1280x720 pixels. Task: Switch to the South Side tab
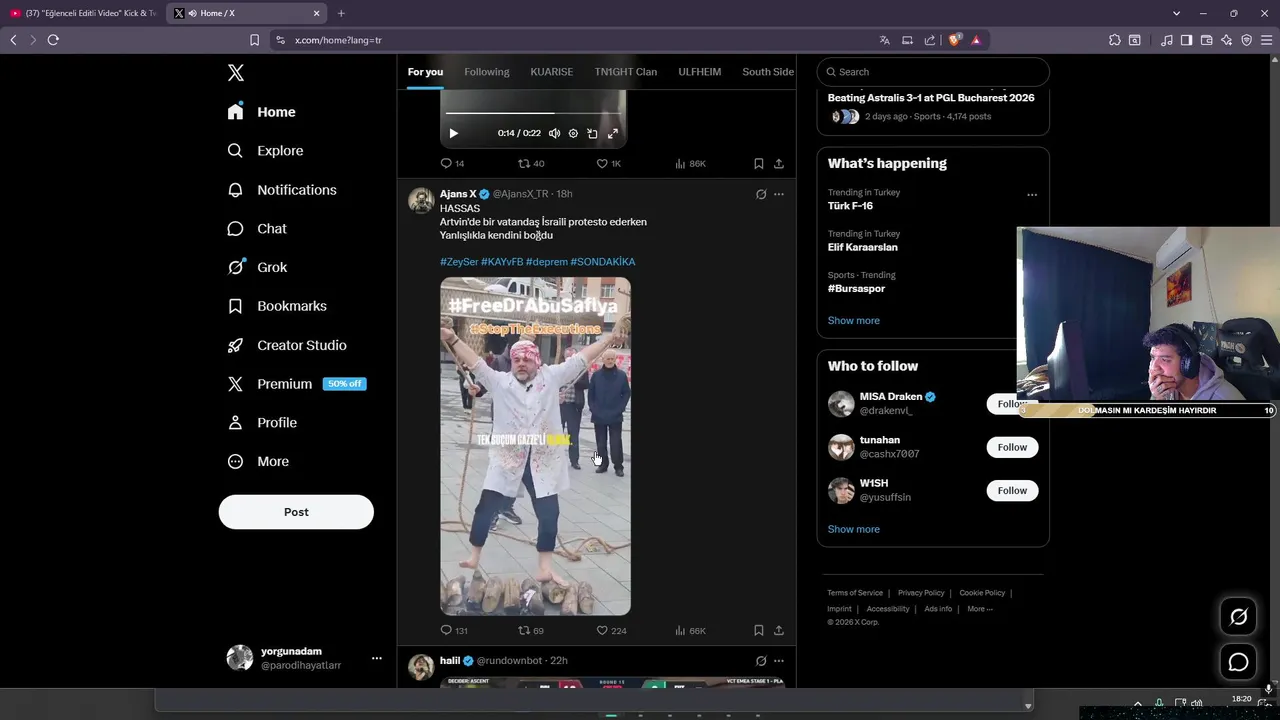coord(768,72)
